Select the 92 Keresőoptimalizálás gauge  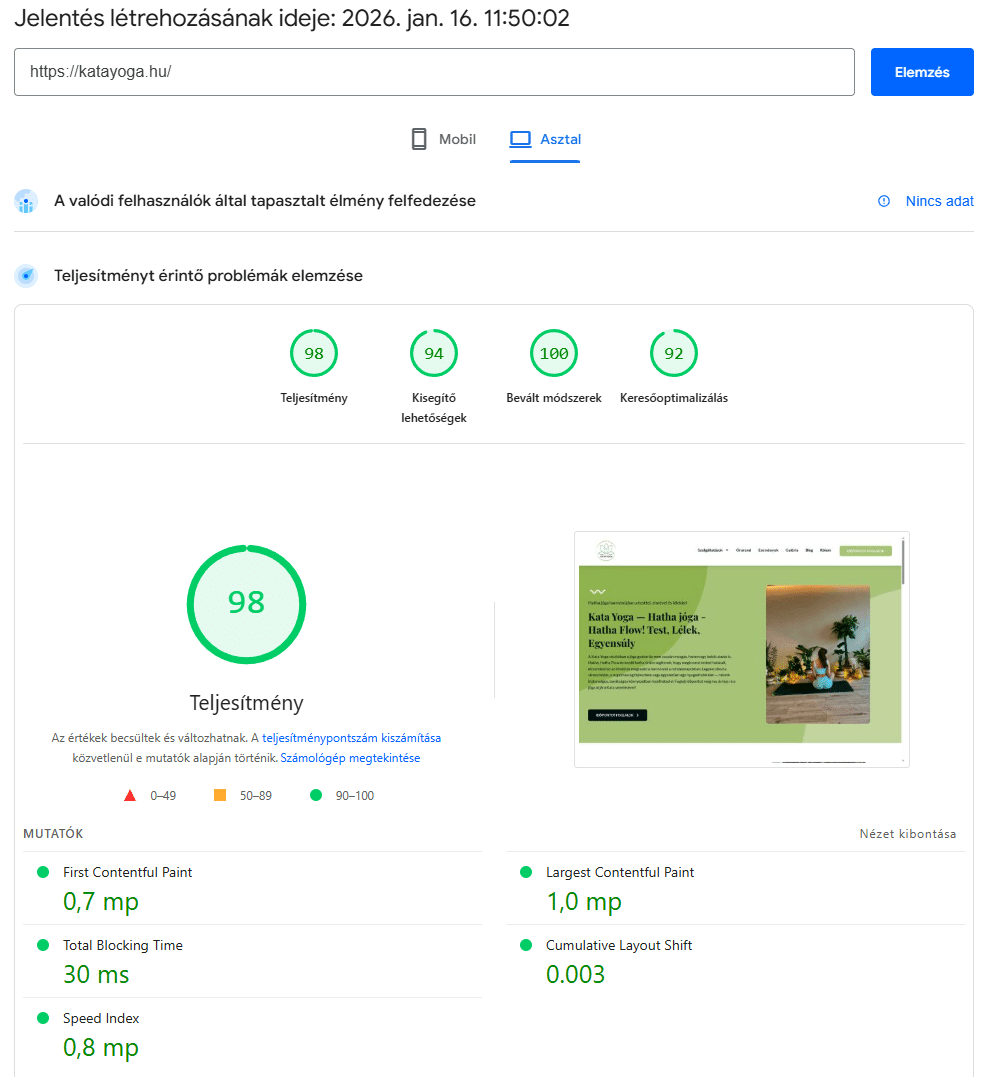coord(674,354)
